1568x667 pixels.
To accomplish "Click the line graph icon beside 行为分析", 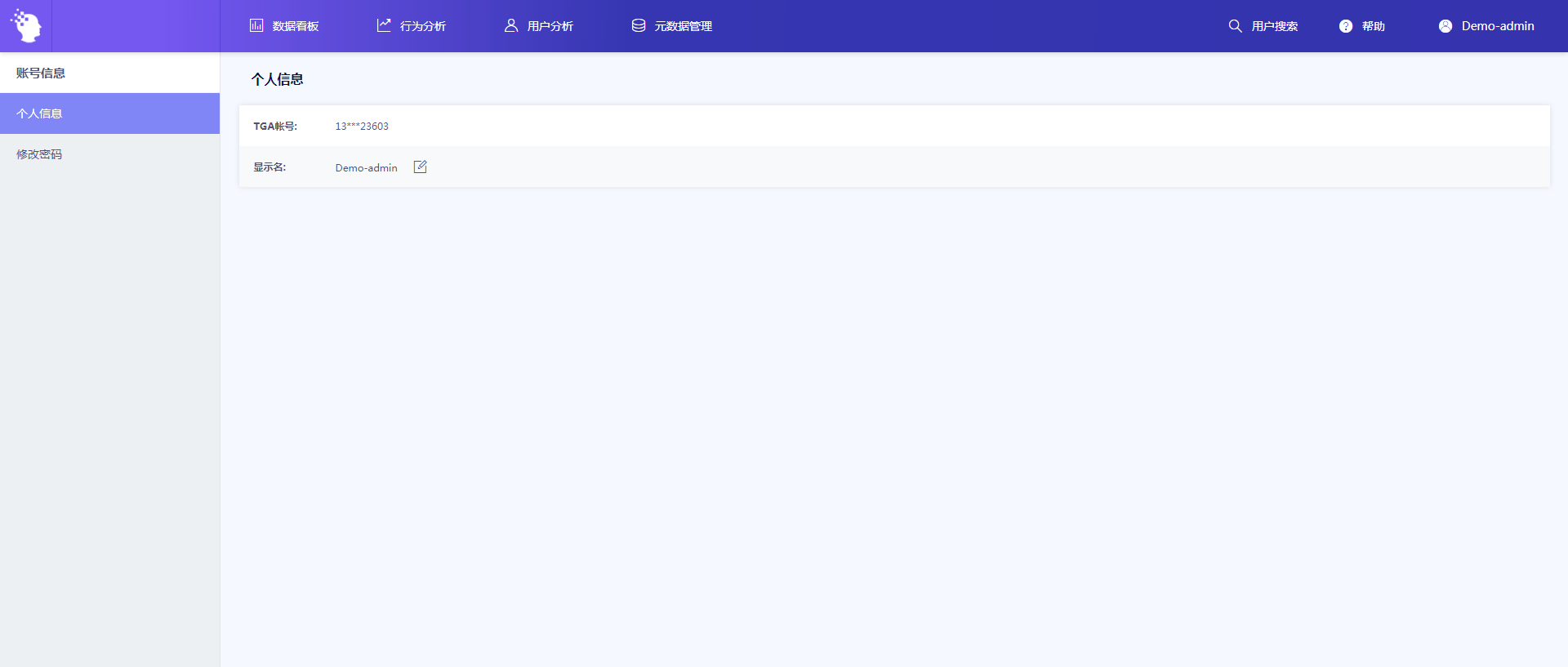I will [x=384, y=25].
